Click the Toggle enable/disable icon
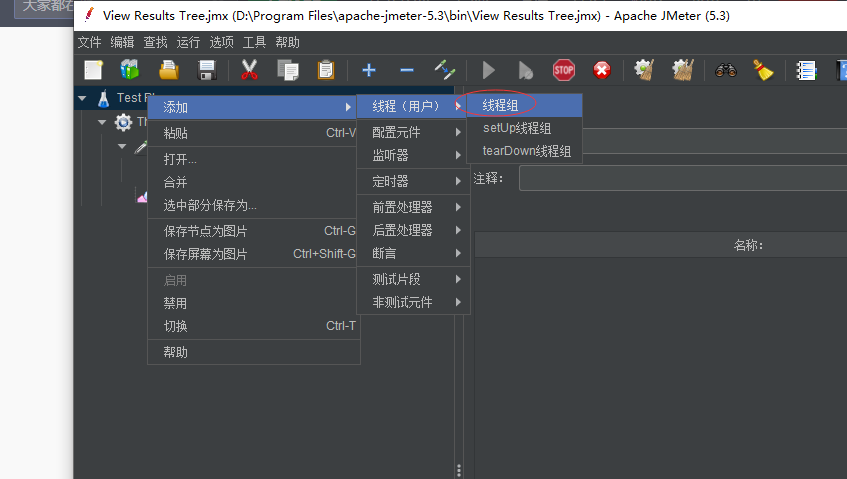 pyautogui.click(x=445, y=70)
